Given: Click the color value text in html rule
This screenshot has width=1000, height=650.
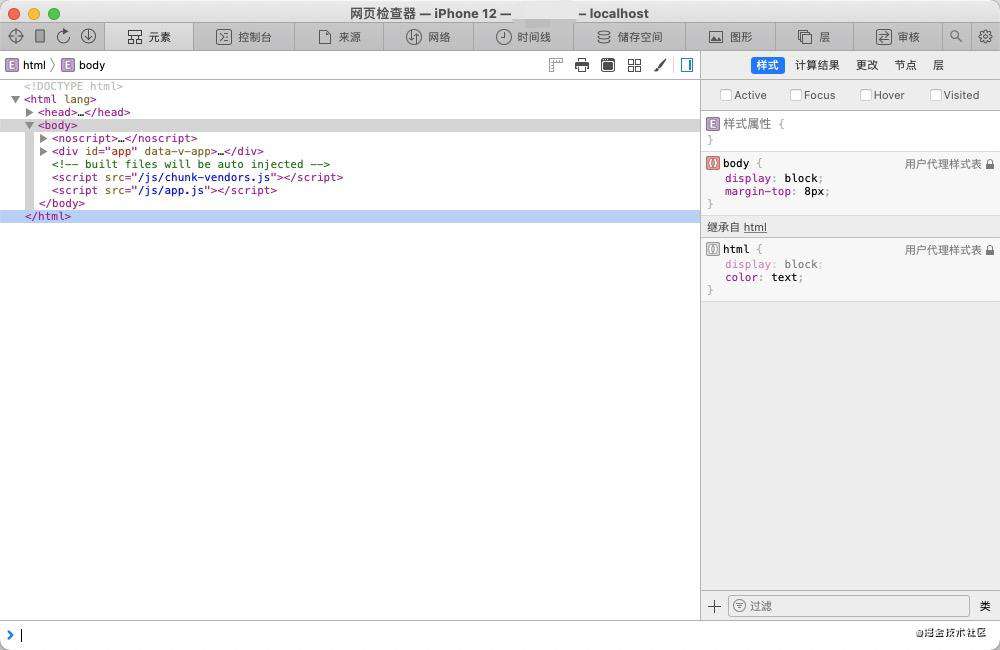Looking at the screenshot, I should click(x=784, y=277).
